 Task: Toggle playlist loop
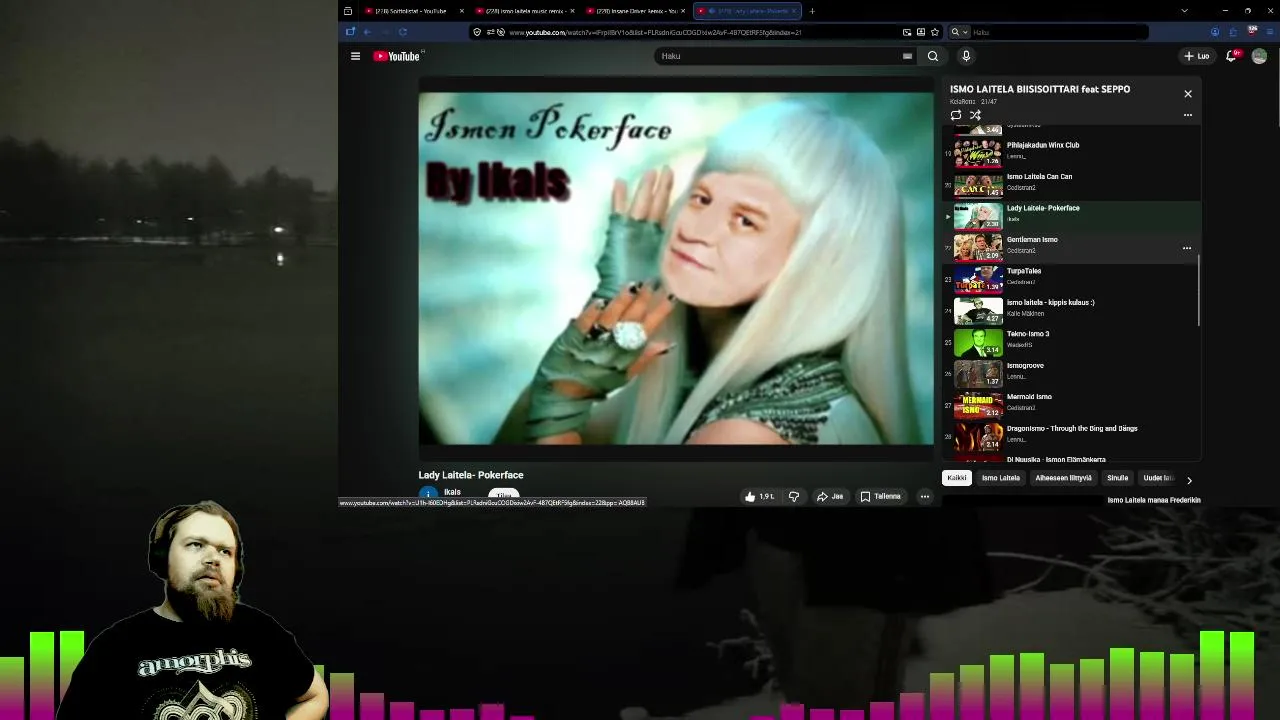coord(956,115)
